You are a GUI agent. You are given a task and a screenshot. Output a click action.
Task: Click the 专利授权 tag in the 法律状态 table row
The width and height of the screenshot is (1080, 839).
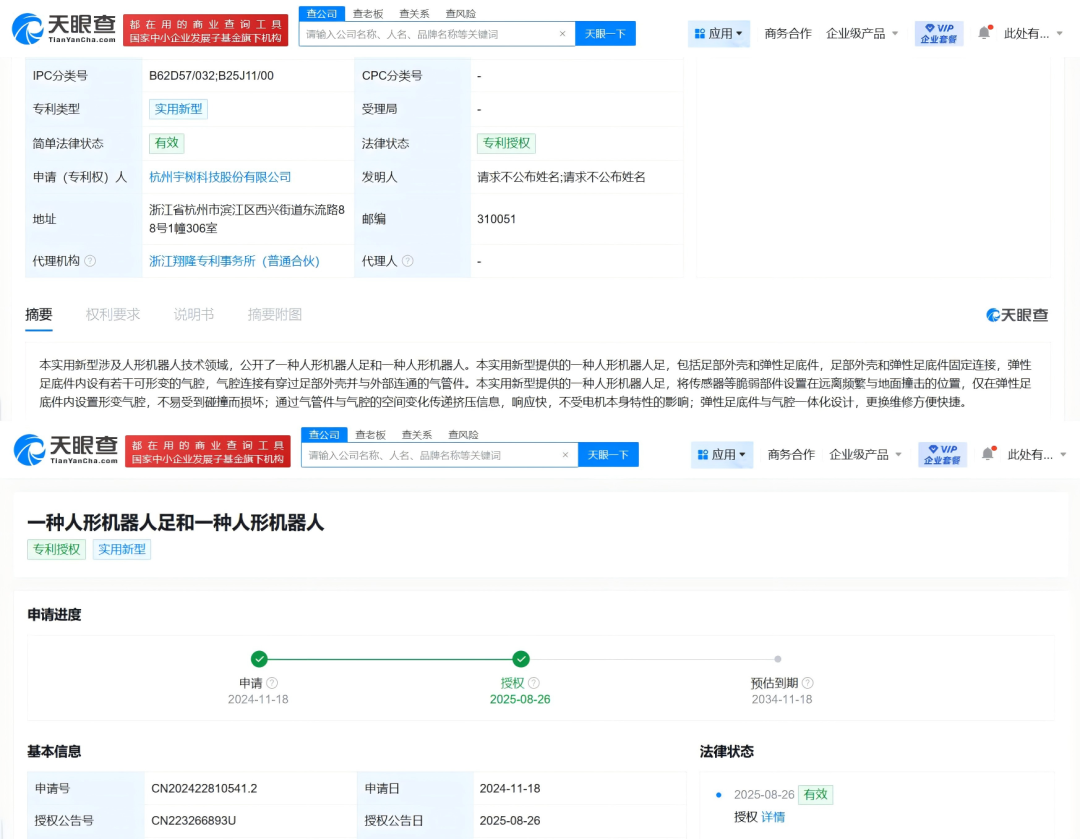(506, 143)
